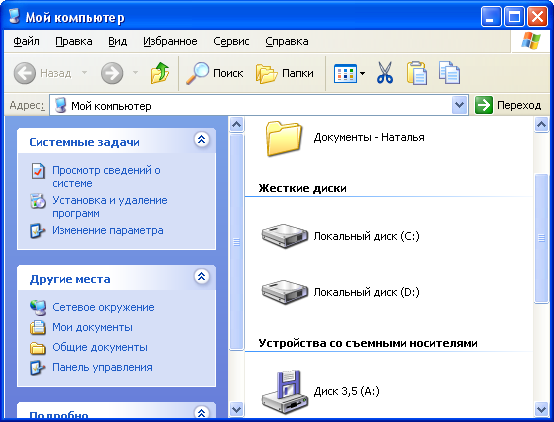
Task: Click the text Документы - Наталья
Action: click(x=369, y=137)
